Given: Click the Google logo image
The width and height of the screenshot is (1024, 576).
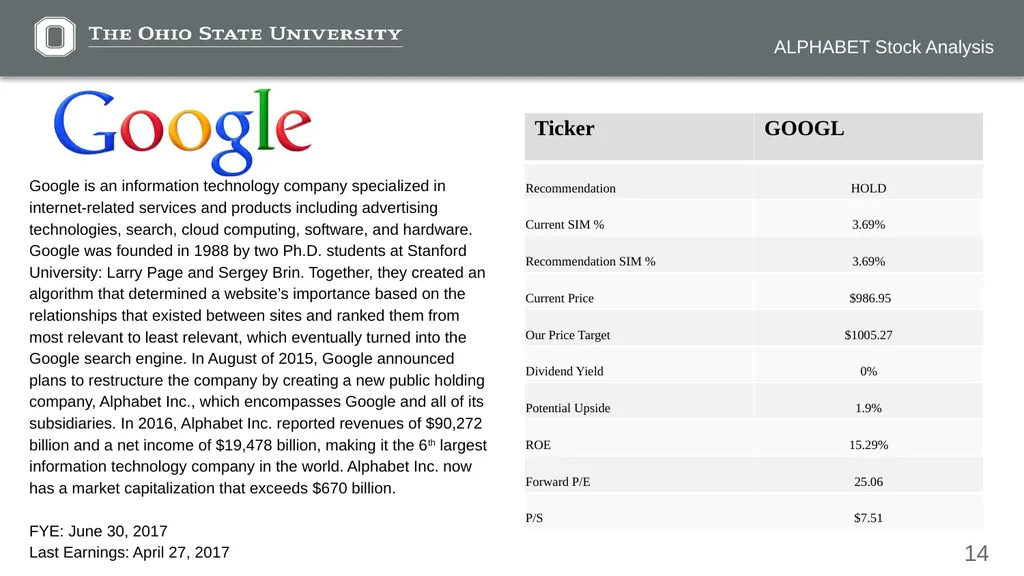Looking at the screenshot, I should coord(183,132).
